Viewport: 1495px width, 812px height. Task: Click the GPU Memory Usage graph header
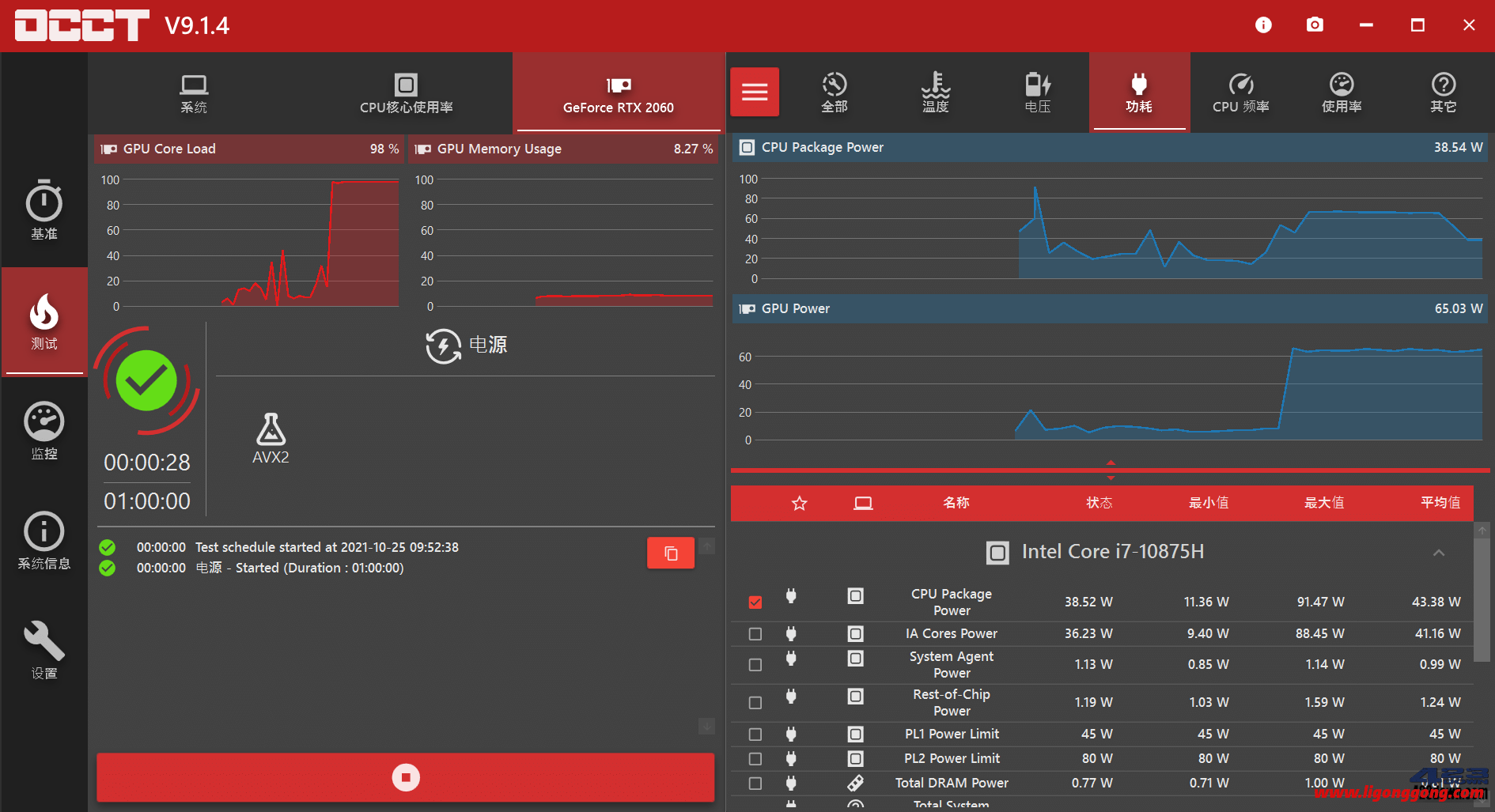pos(563,149)
